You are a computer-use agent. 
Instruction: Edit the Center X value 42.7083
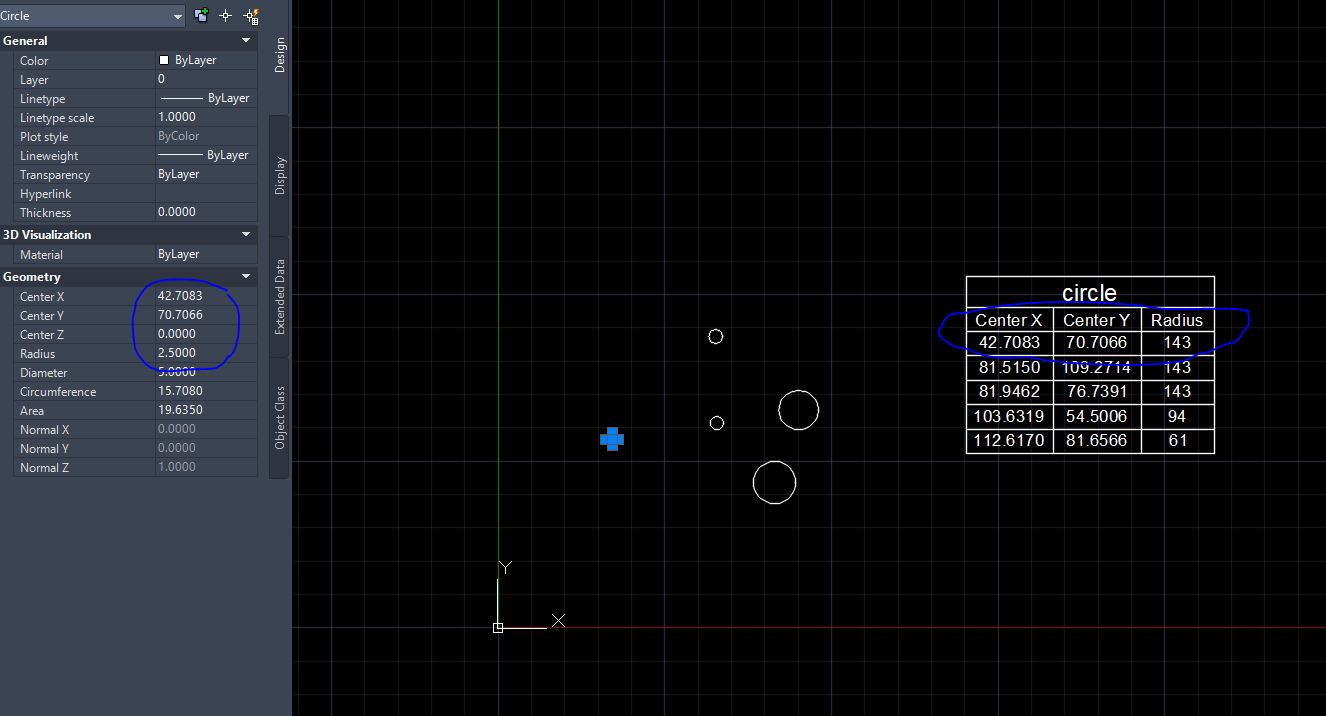(206, 296)
